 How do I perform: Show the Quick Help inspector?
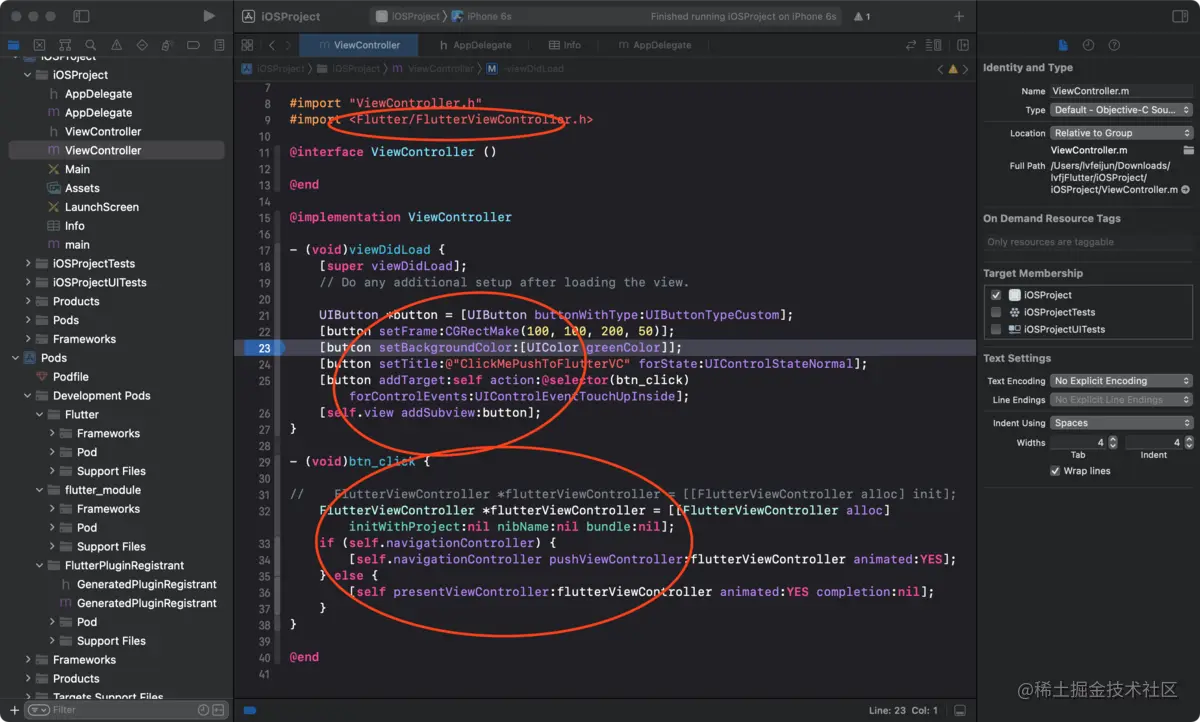tap(1114, 45)
